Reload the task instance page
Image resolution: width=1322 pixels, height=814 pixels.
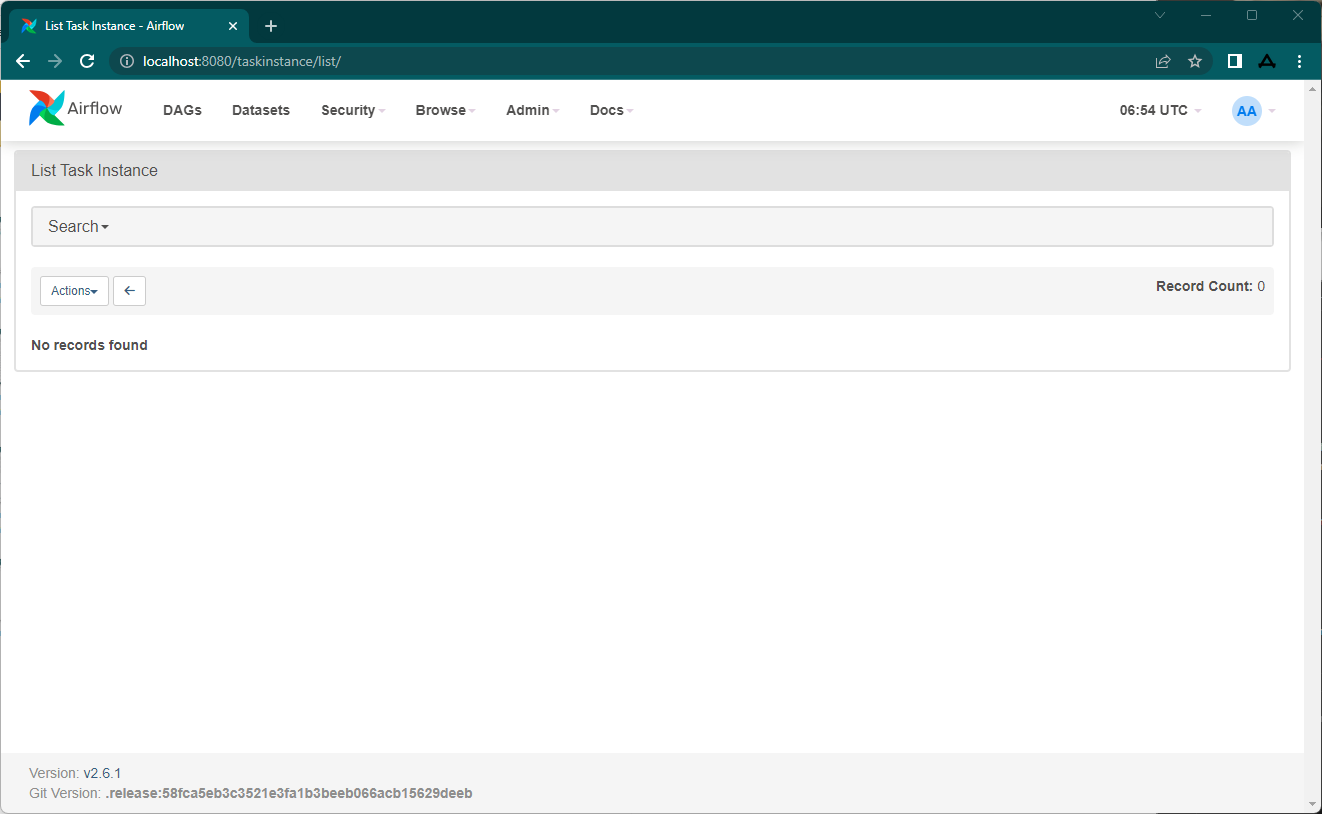click(x=87, y=61)
